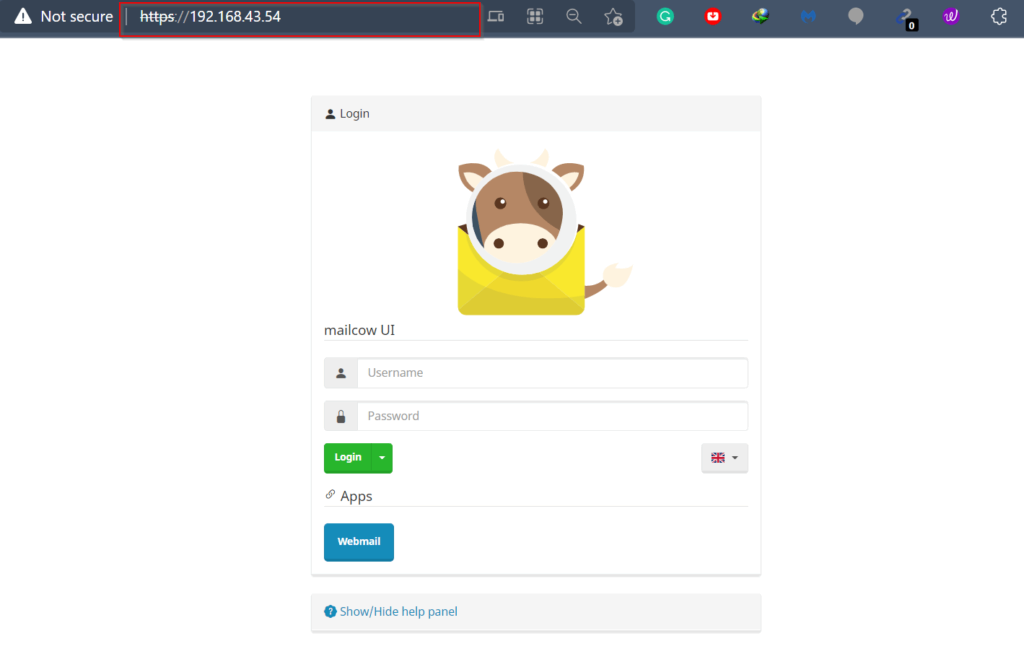This screenshot has height=667, width=1024.
Task: Click the user icon beside Username
Action: click(341, 373)
